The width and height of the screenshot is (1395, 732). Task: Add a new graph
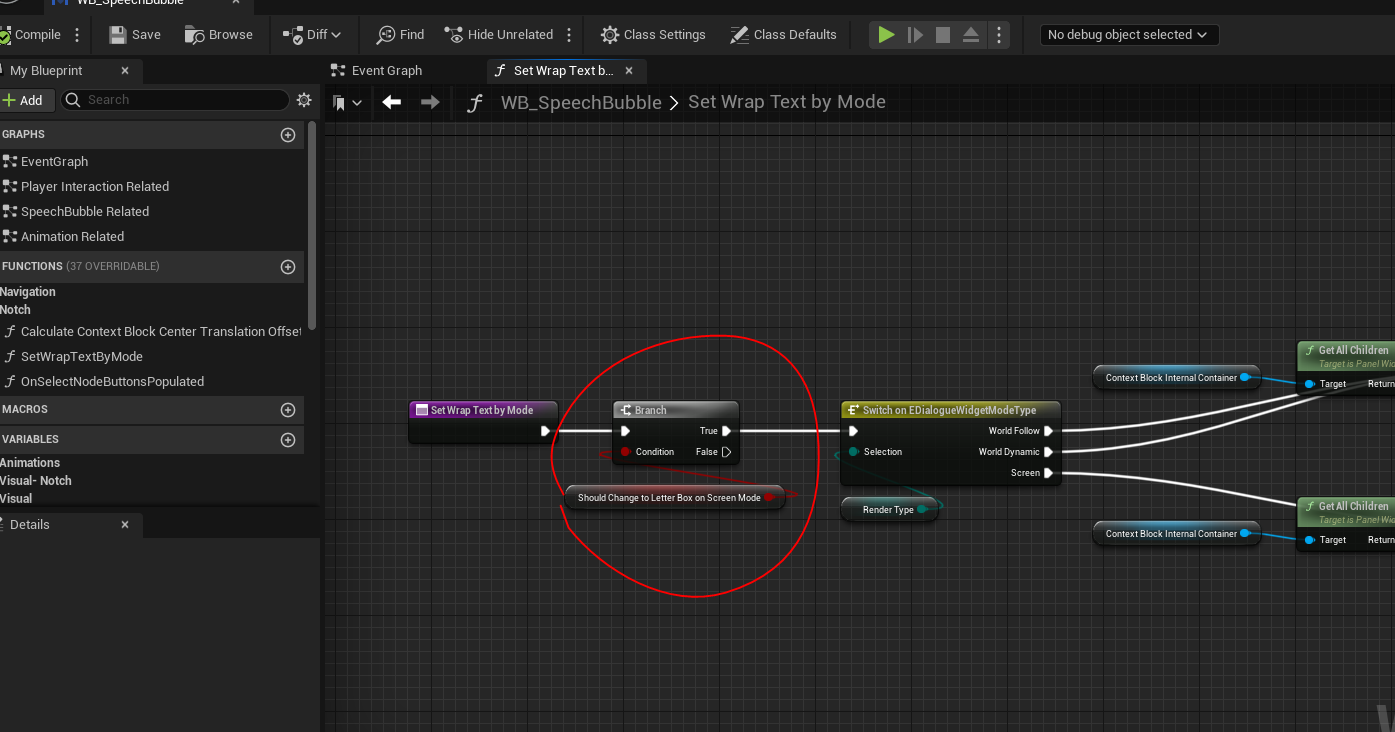[x=288, y=135]
